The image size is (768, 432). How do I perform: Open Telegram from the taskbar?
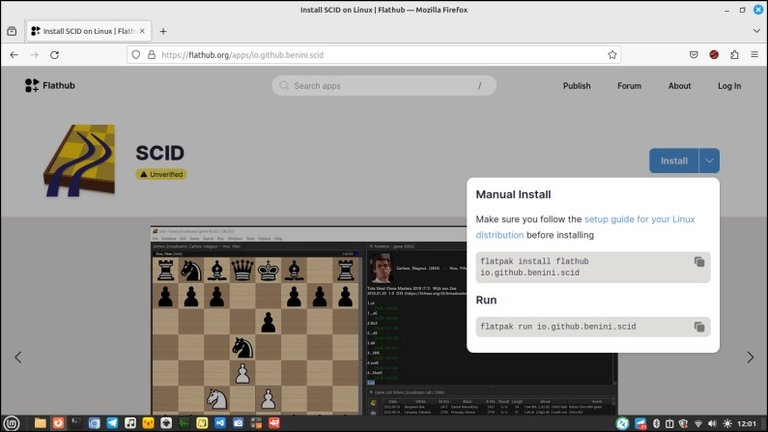click(x=112, y=423)
